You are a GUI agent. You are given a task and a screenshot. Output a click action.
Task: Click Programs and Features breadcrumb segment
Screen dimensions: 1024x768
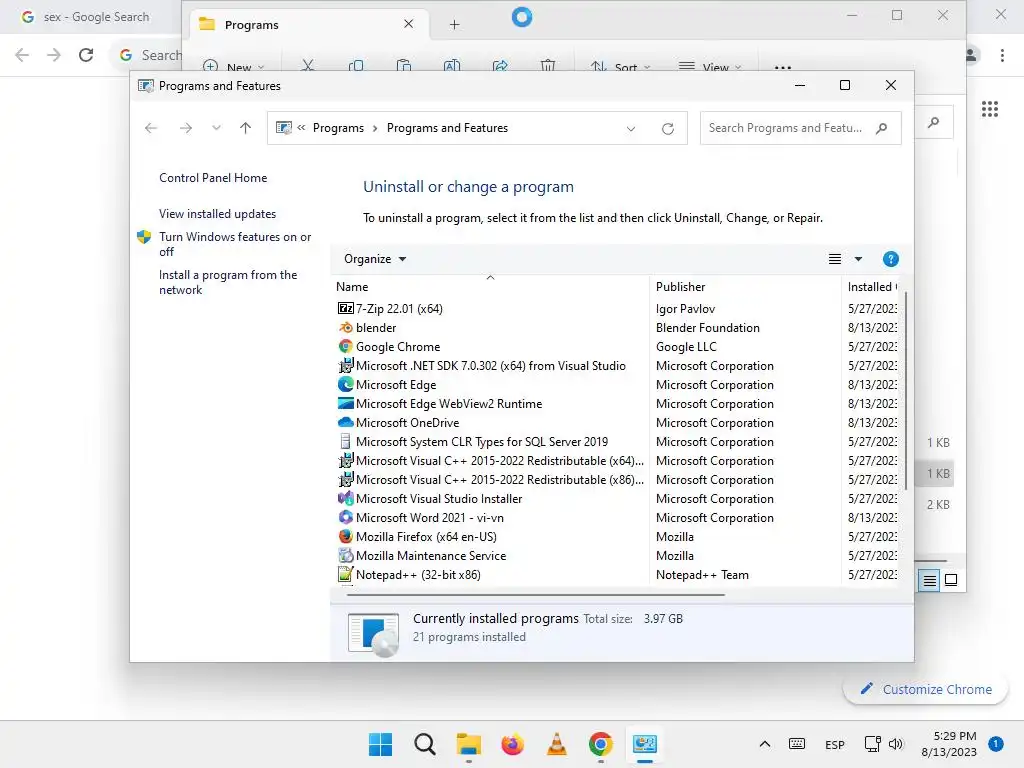(x=447, y=128)
